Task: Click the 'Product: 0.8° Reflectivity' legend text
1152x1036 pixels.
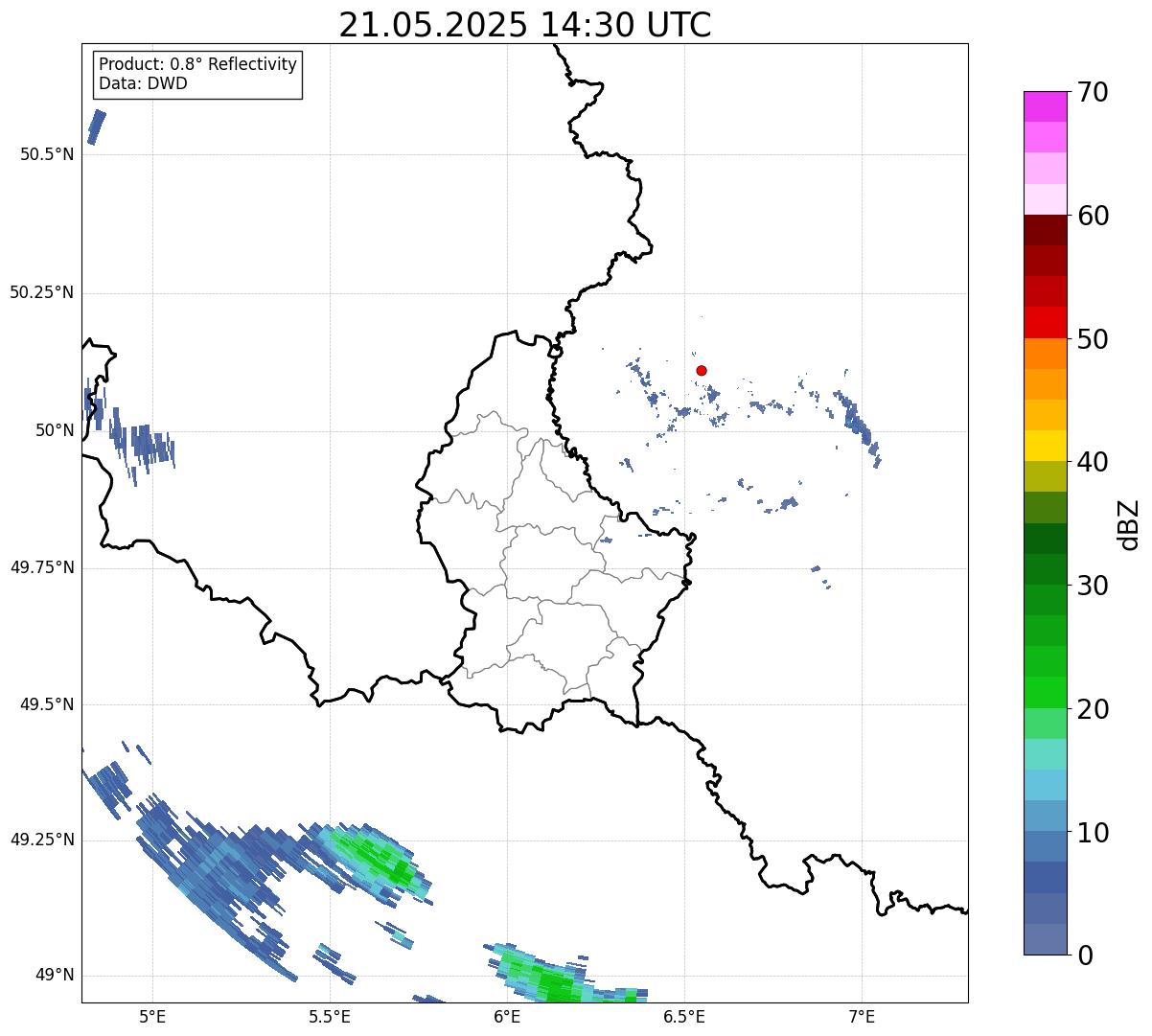Action: pos(198,64)
